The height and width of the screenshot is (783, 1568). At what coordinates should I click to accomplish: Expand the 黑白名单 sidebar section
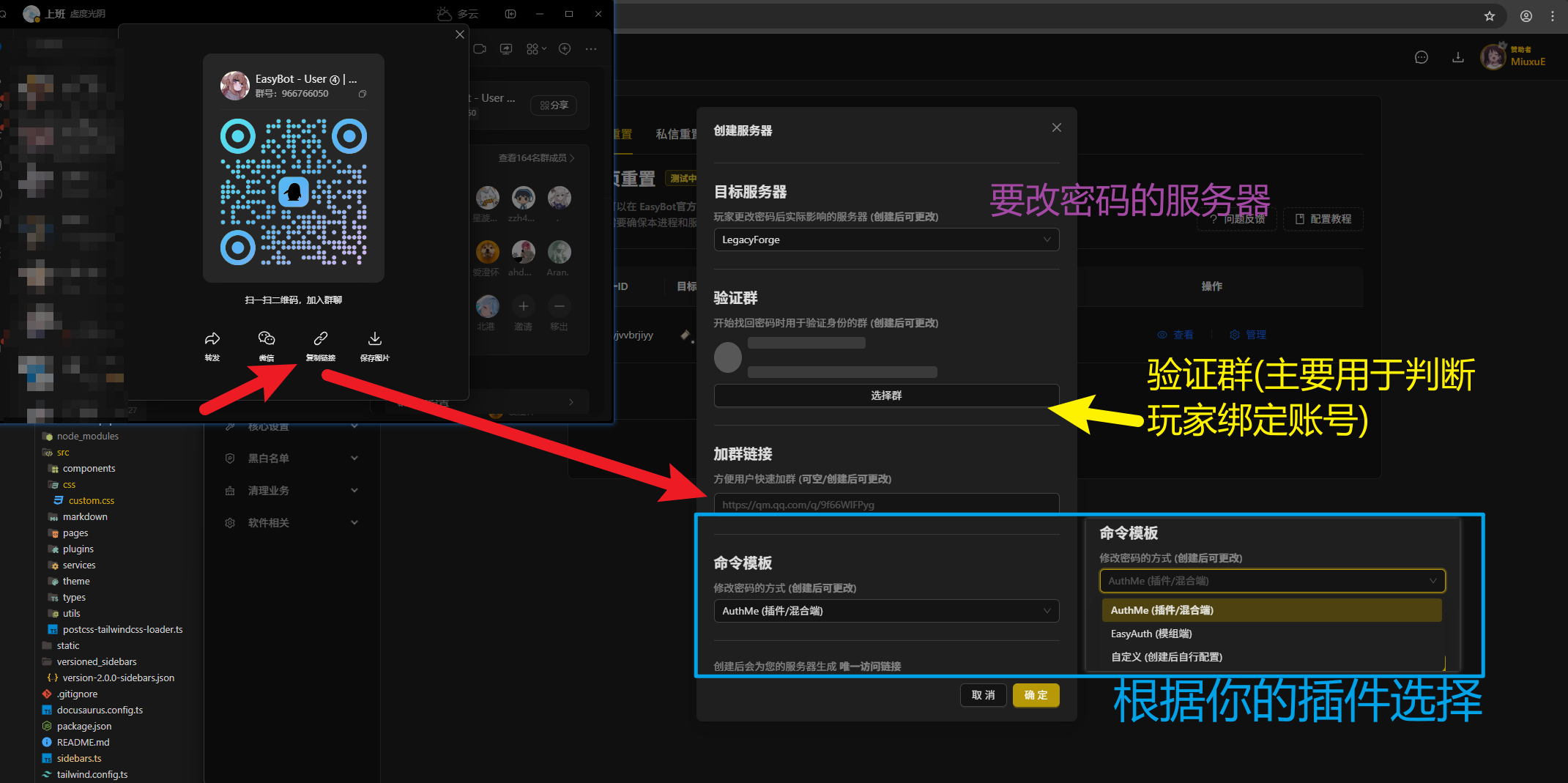click(291, 459)
